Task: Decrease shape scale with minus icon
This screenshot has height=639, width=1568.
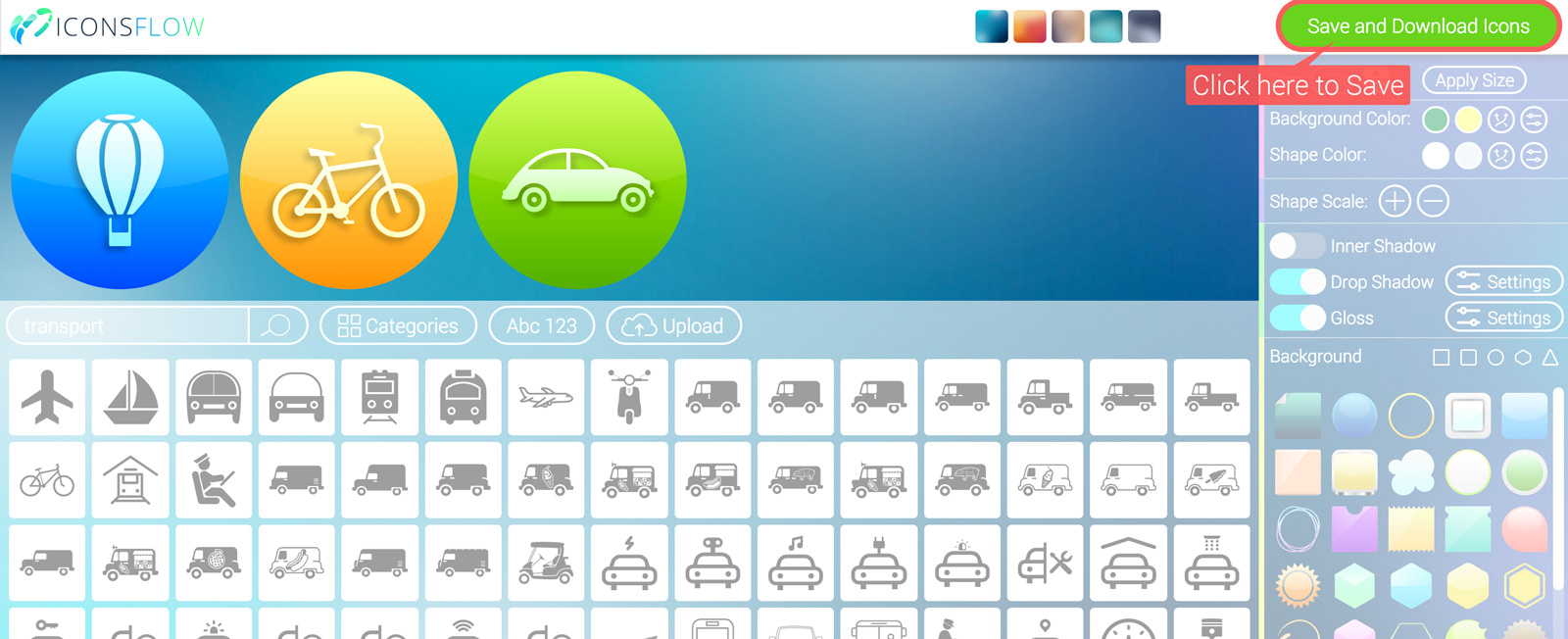Action: pos(1433,201)
